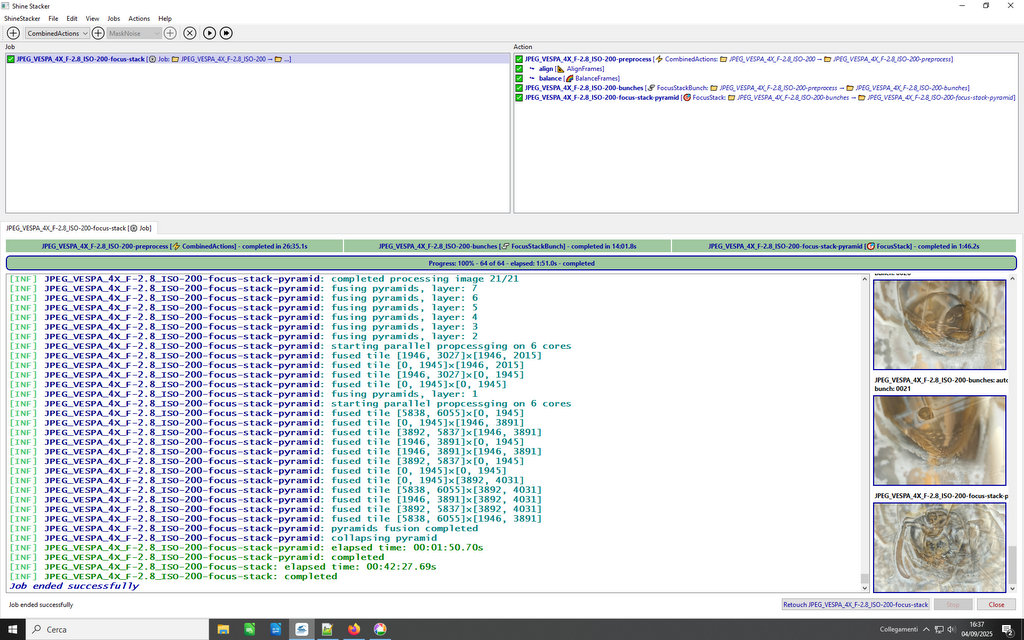The image size is (1024, 640).
Task: Run the job with the play icon
Action: [x=209, y=33]
